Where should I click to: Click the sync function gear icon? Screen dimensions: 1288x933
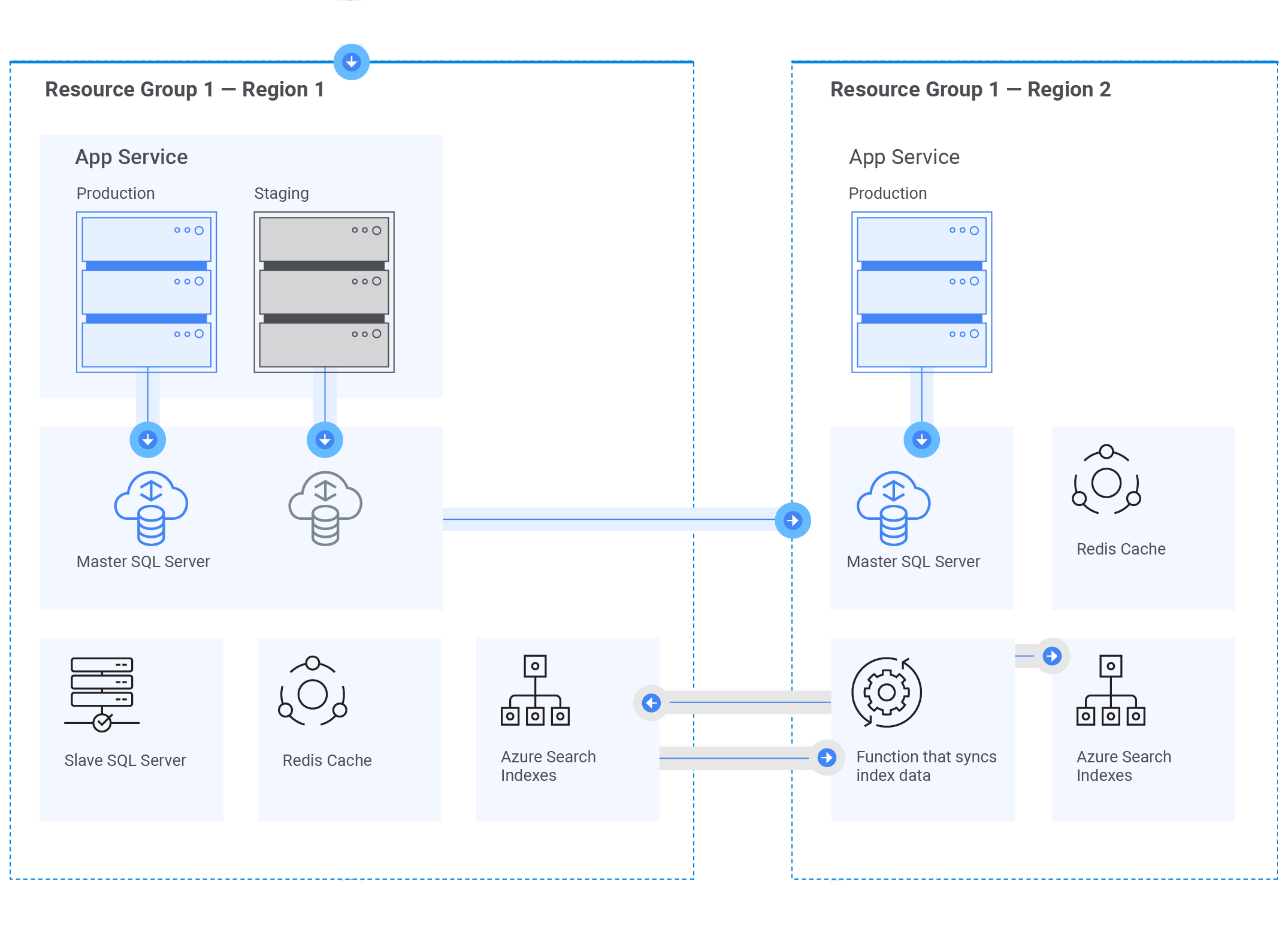pyautogui.click(x=887, y=692)
